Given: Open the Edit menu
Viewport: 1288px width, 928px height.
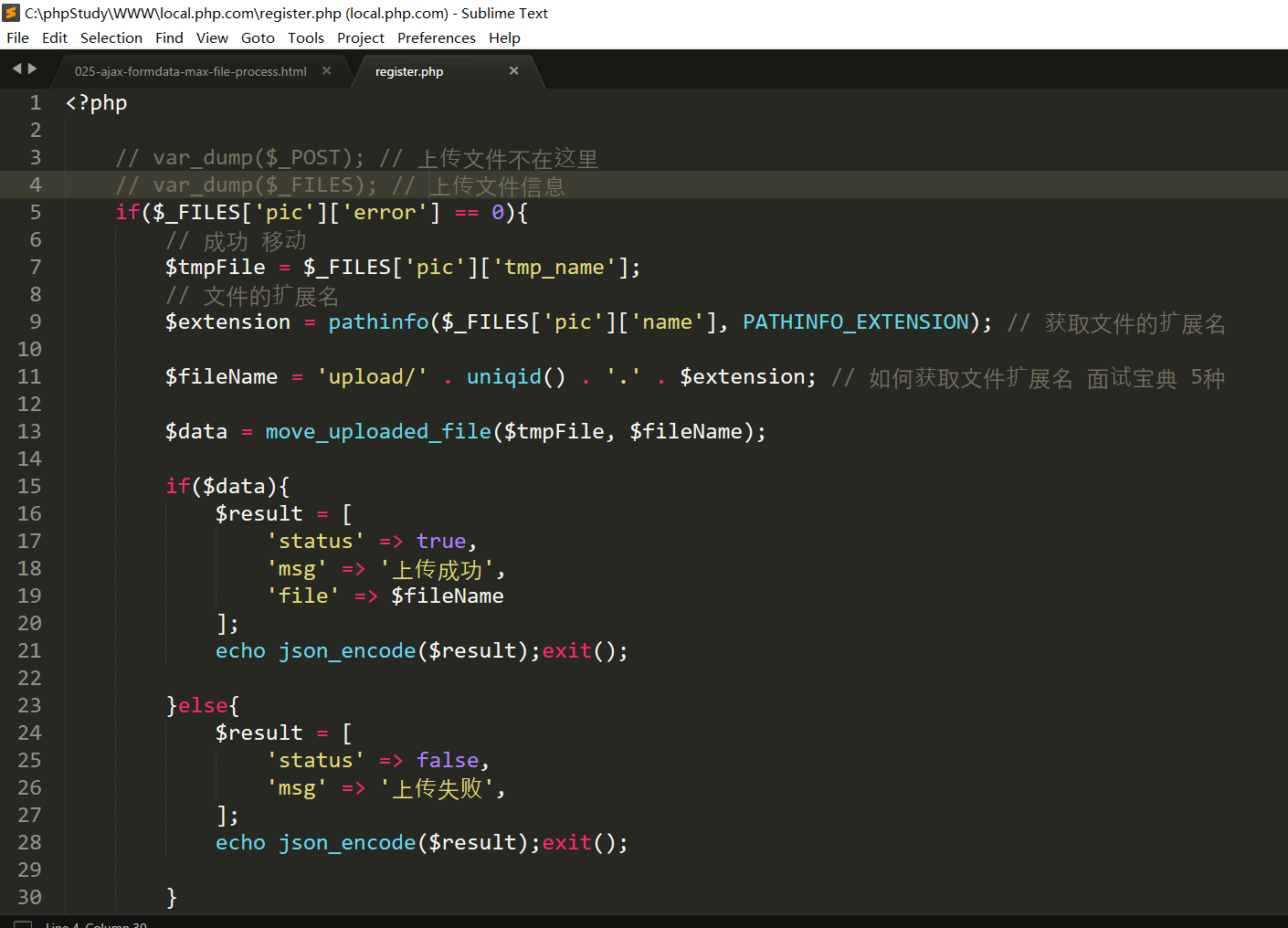Looking at the screenshot, I should [x=55, y=37].
